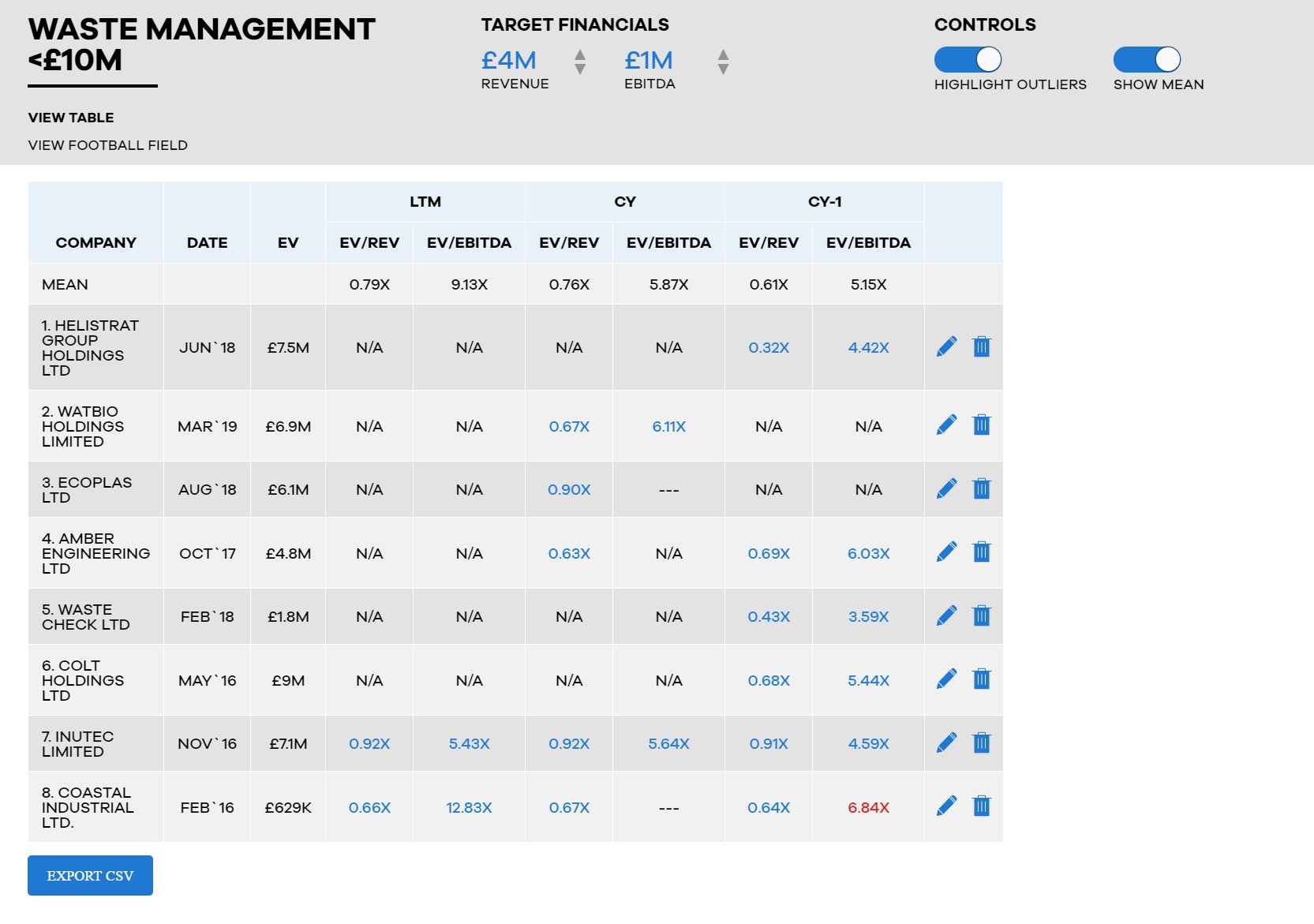The image size is (1314, 924).
Task: Click the EV/REV header under CY-1
Action: point(769,242)
